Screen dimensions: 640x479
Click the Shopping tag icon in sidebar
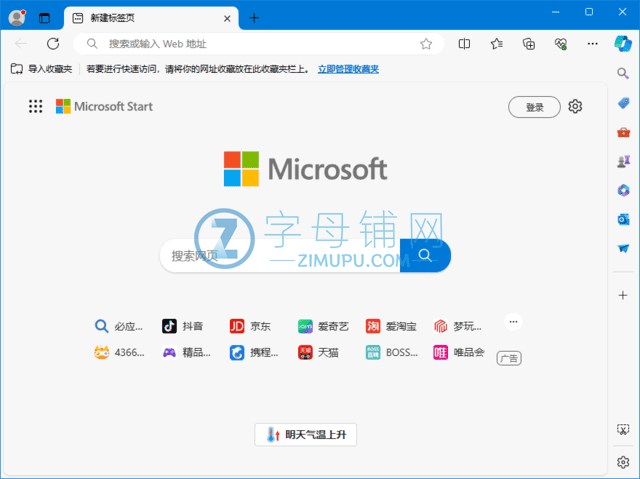[x=623, y=103]
